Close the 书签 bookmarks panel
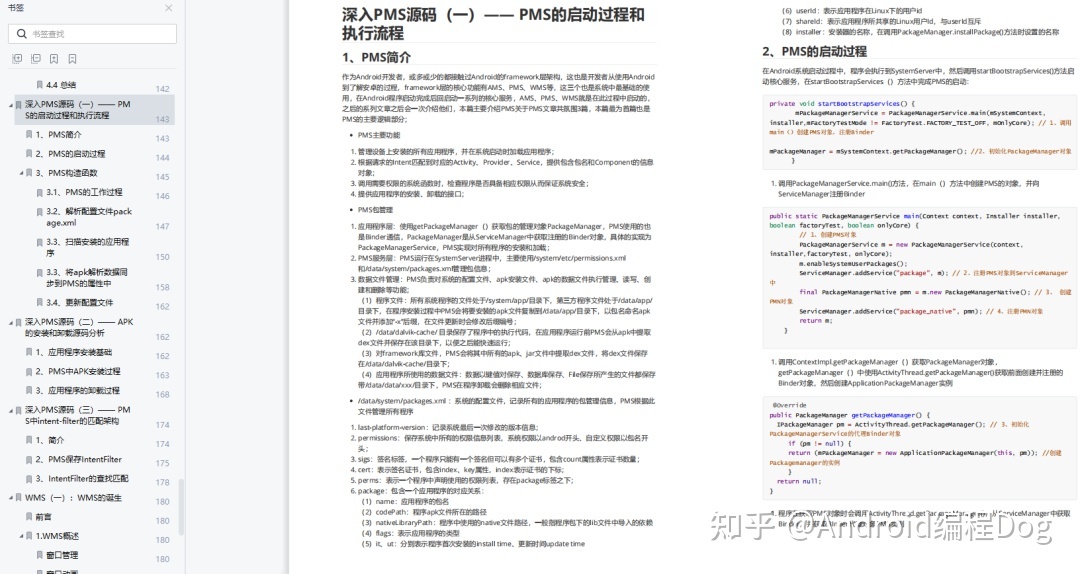The width and height of the screenshot is (1080, 574). 169,8
